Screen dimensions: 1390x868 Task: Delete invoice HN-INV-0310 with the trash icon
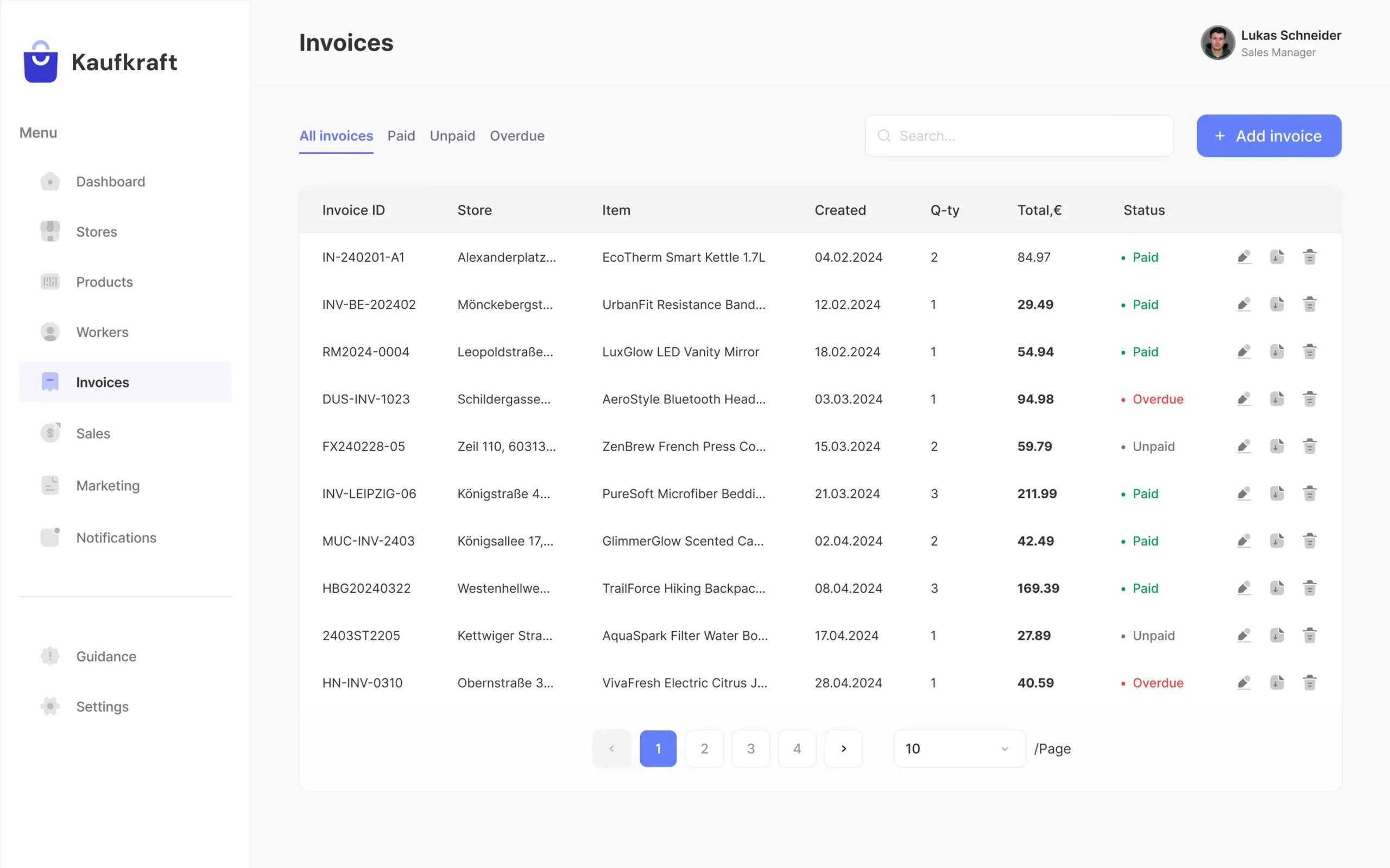coord(1310,682)
